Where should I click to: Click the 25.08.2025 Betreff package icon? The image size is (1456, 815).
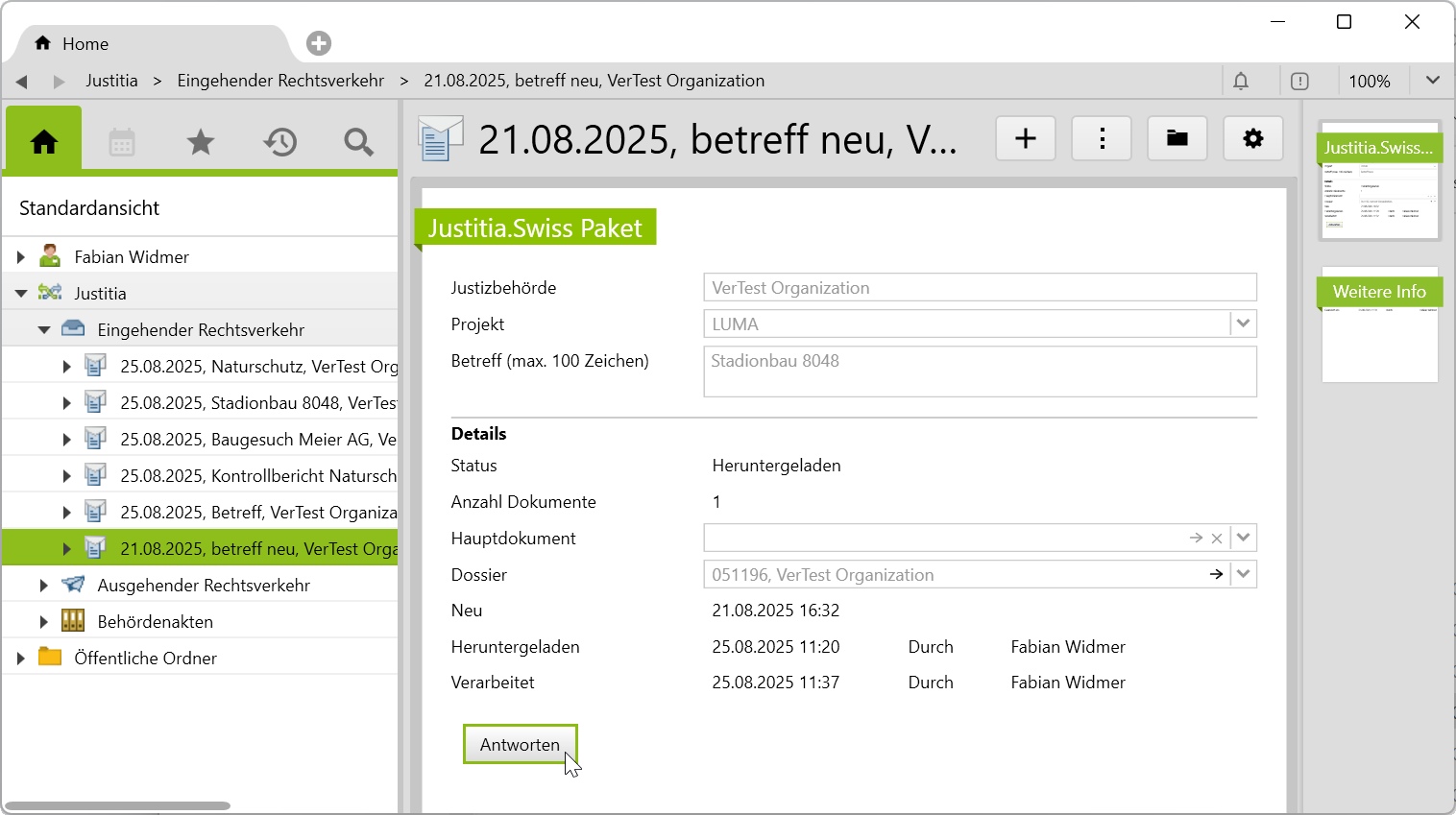pyautogui.click(x=95, y=512)
